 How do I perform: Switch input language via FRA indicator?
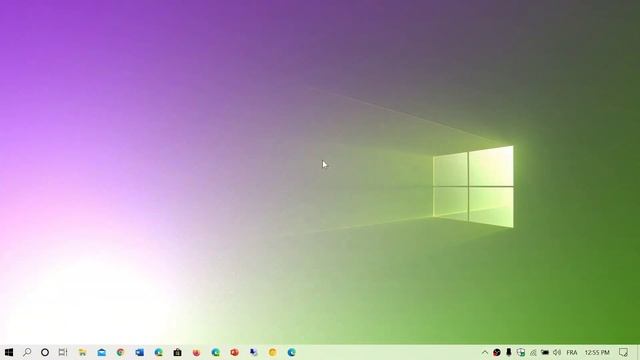(x=572, y=352)
